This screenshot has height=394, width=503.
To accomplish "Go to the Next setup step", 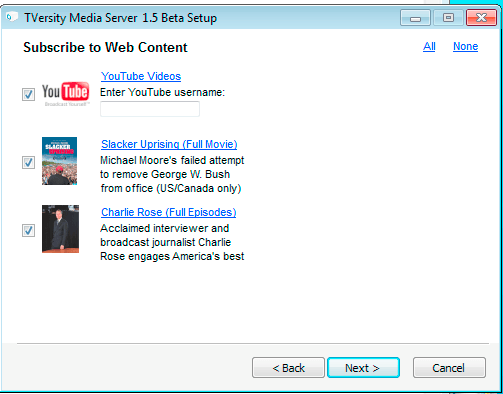I will point(363,368).
